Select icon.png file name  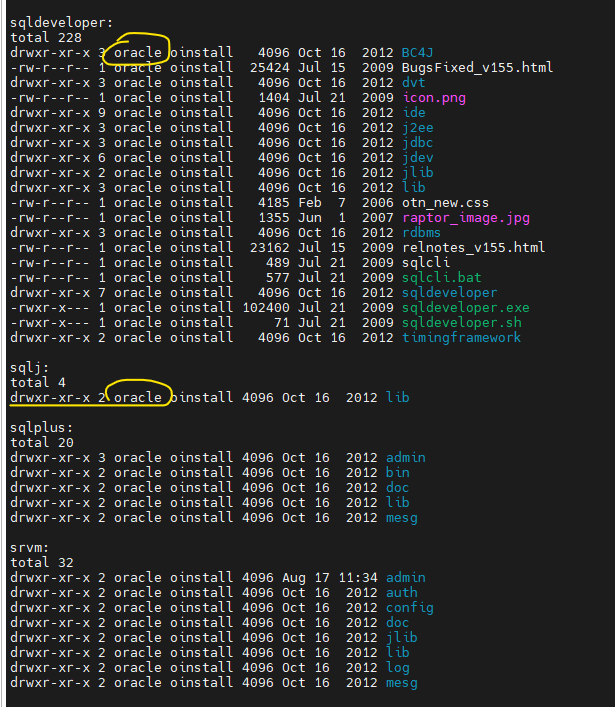[434, 98]
